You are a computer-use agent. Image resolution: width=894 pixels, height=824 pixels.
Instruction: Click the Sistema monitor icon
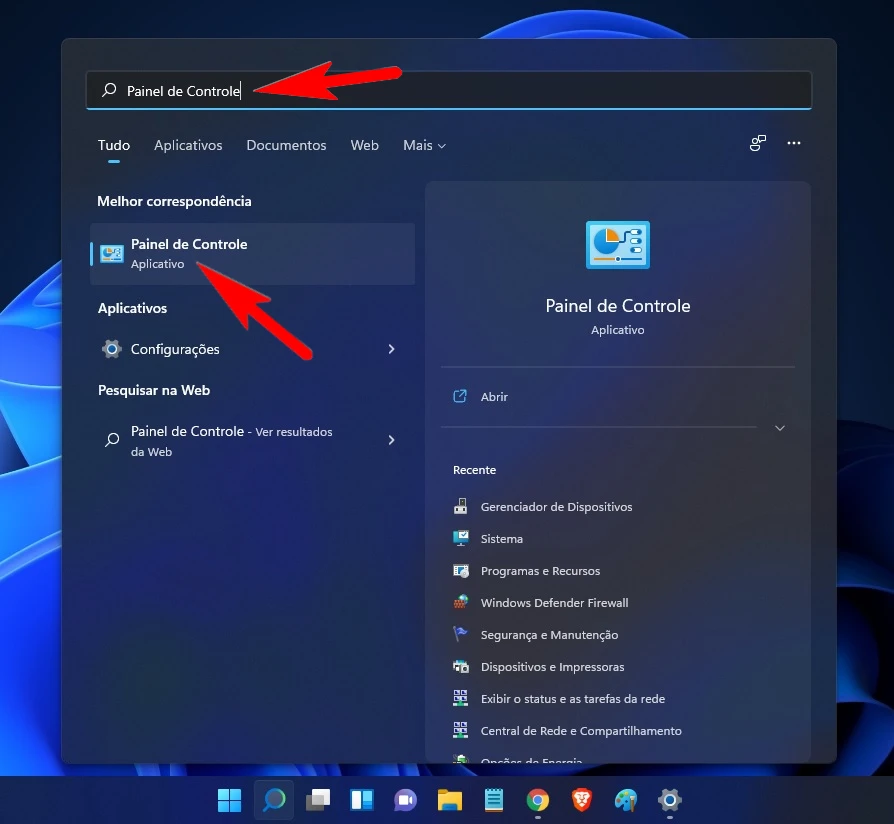coord(461,538)
